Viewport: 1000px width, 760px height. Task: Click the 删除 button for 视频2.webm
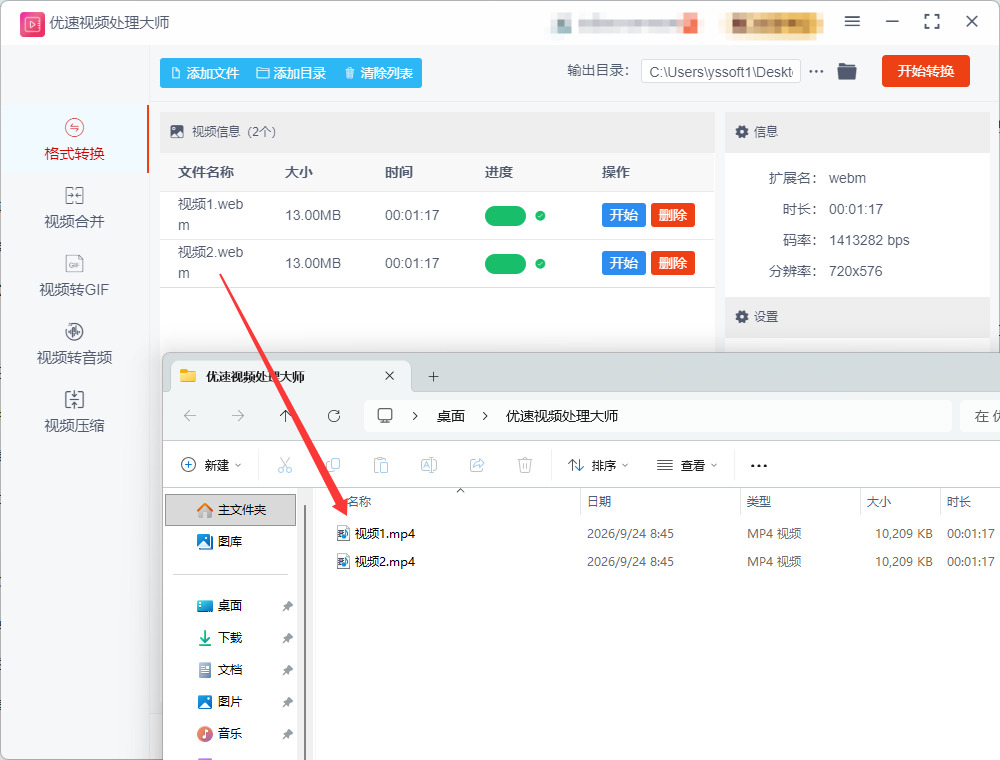[673, 263]
